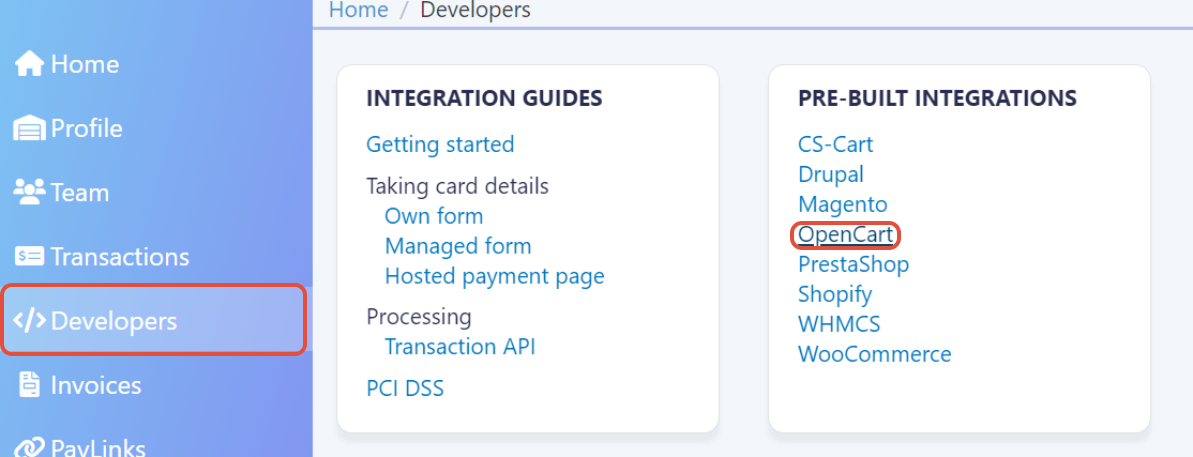Click the Processing label
Image resolution: width=1193 pixels, height=457 pixels.
coord(419,316)
